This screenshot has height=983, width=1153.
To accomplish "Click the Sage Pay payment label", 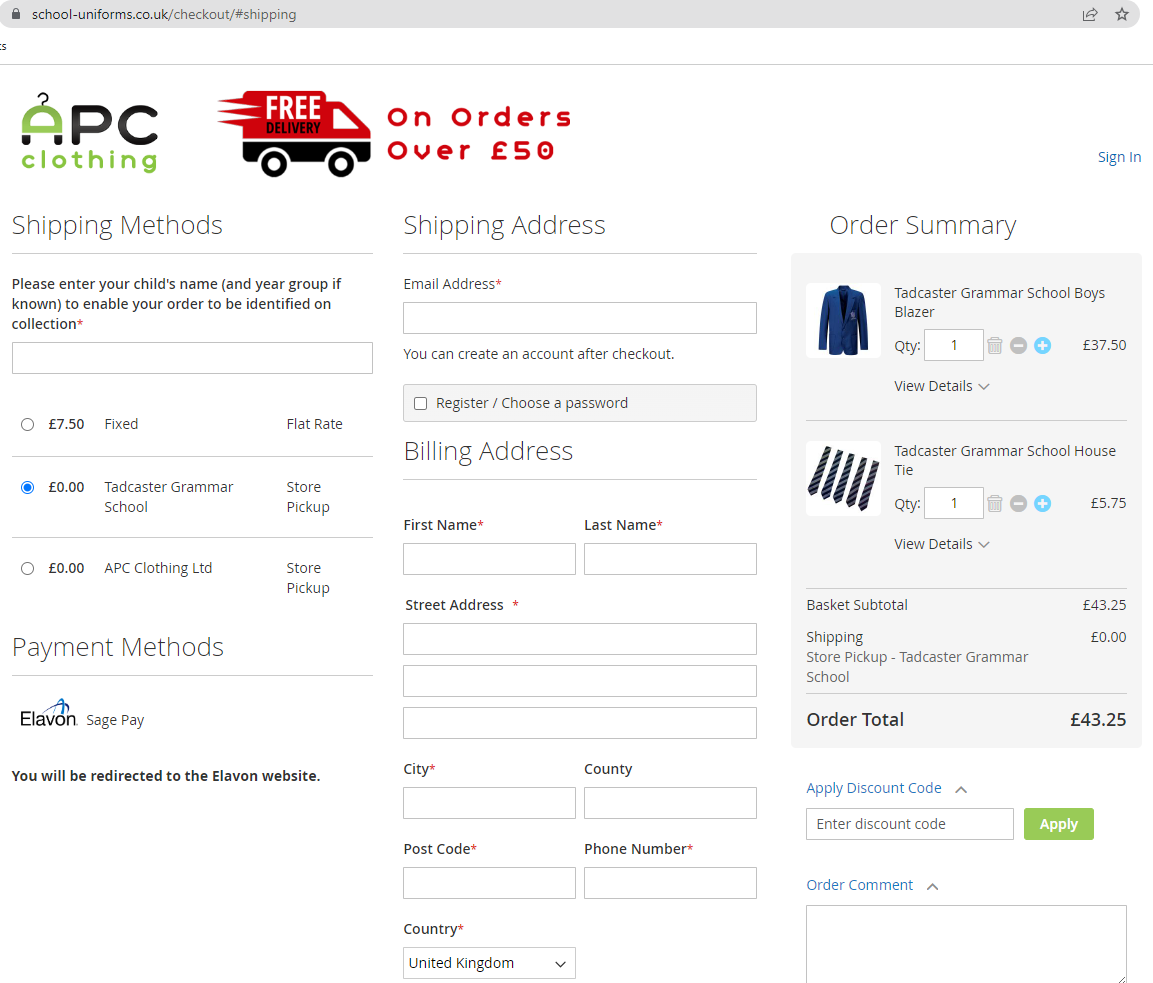I will tap(115, 721).
